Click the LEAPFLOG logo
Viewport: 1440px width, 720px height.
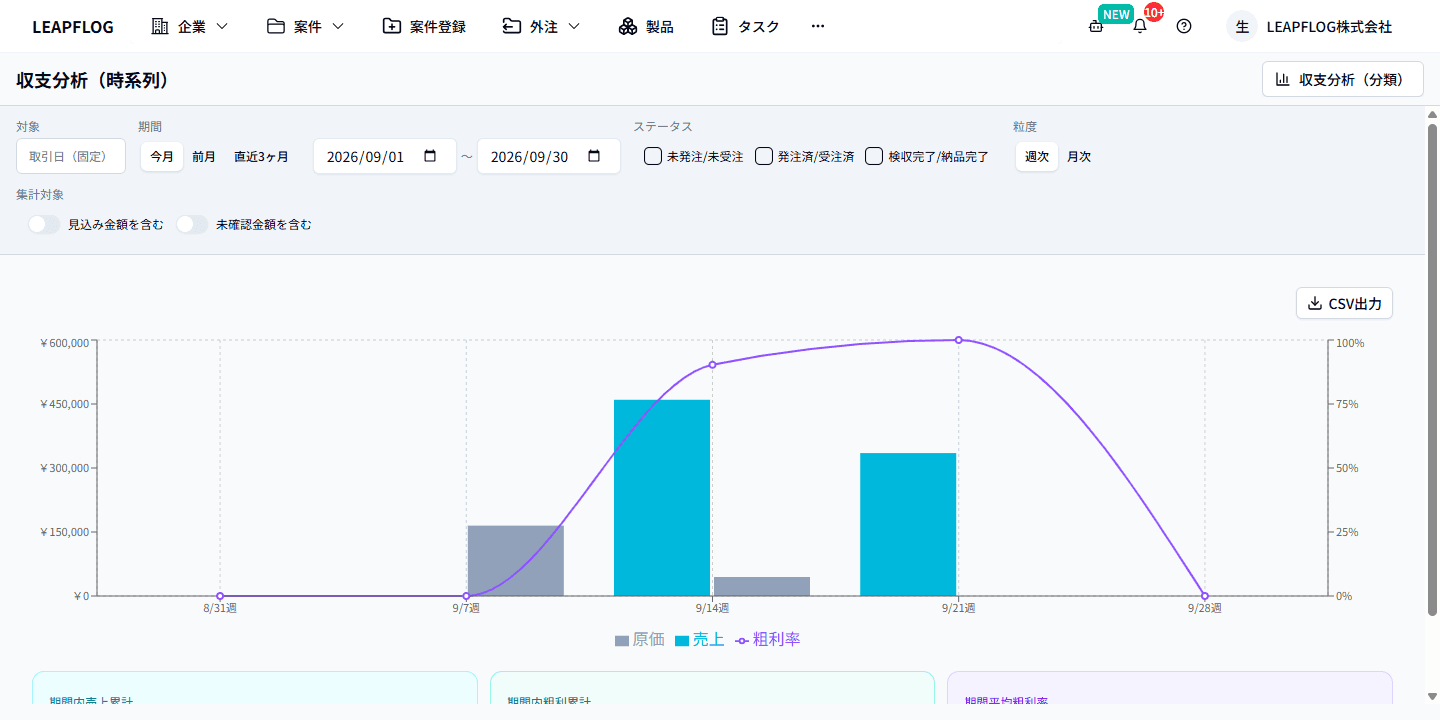tap(73, 27)
